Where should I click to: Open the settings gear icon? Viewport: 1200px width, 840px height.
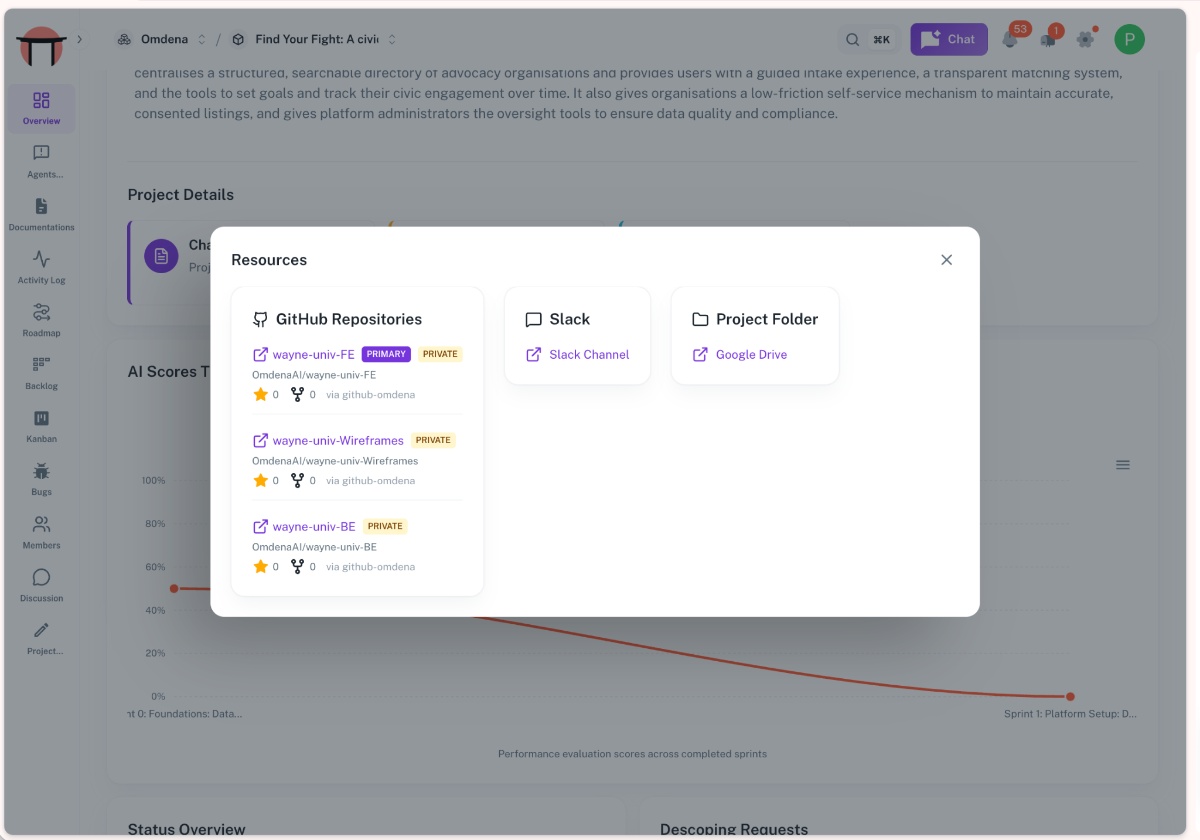tap(1085, 39)
